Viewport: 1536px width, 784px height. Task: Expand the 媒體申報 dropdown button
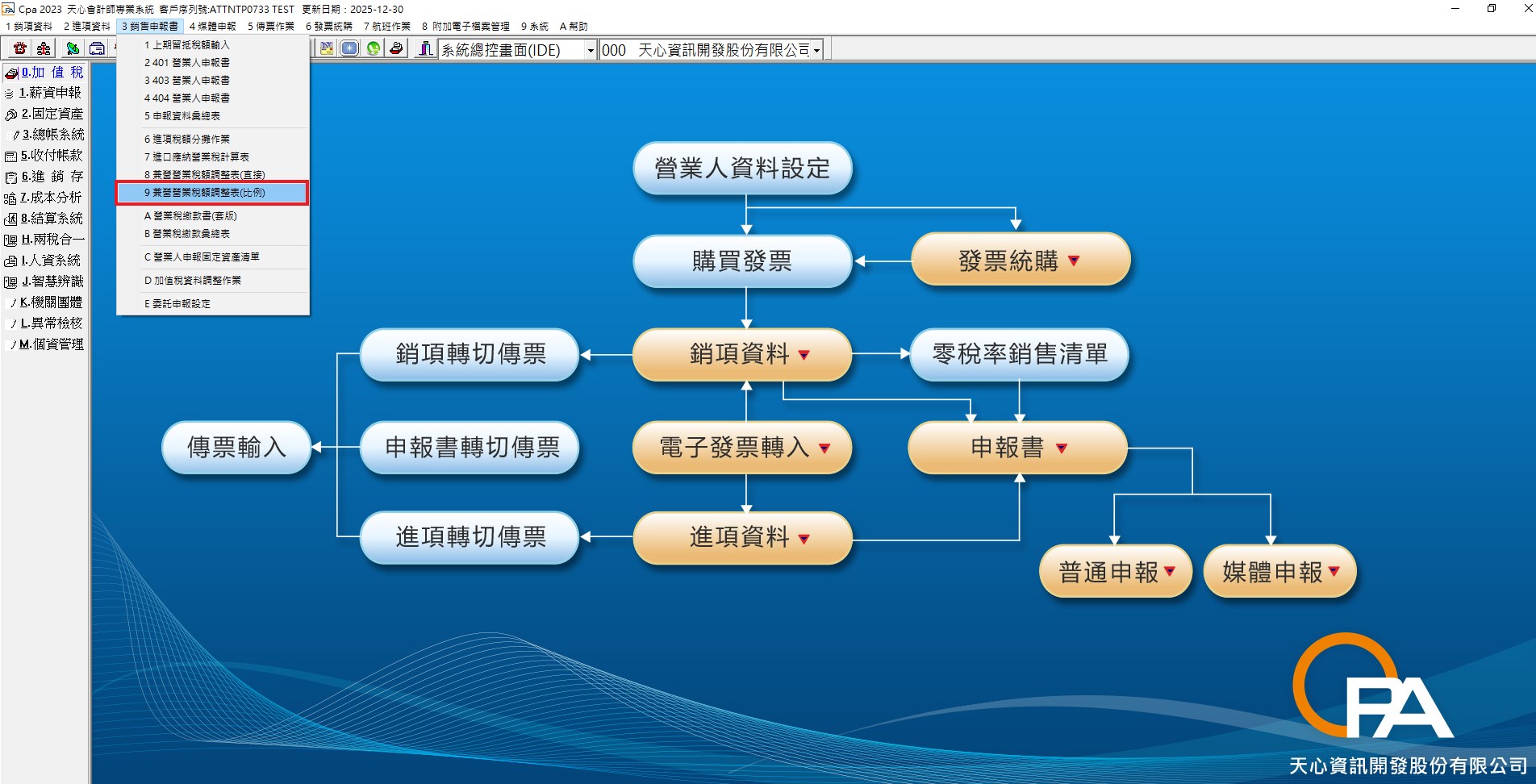click(x=1334, y=571)
